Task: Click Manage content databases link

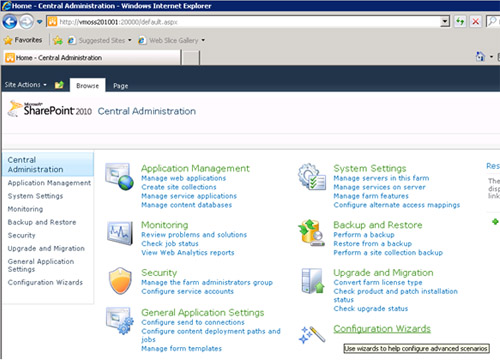Action: pyautogui.click(x=186, y=205)
